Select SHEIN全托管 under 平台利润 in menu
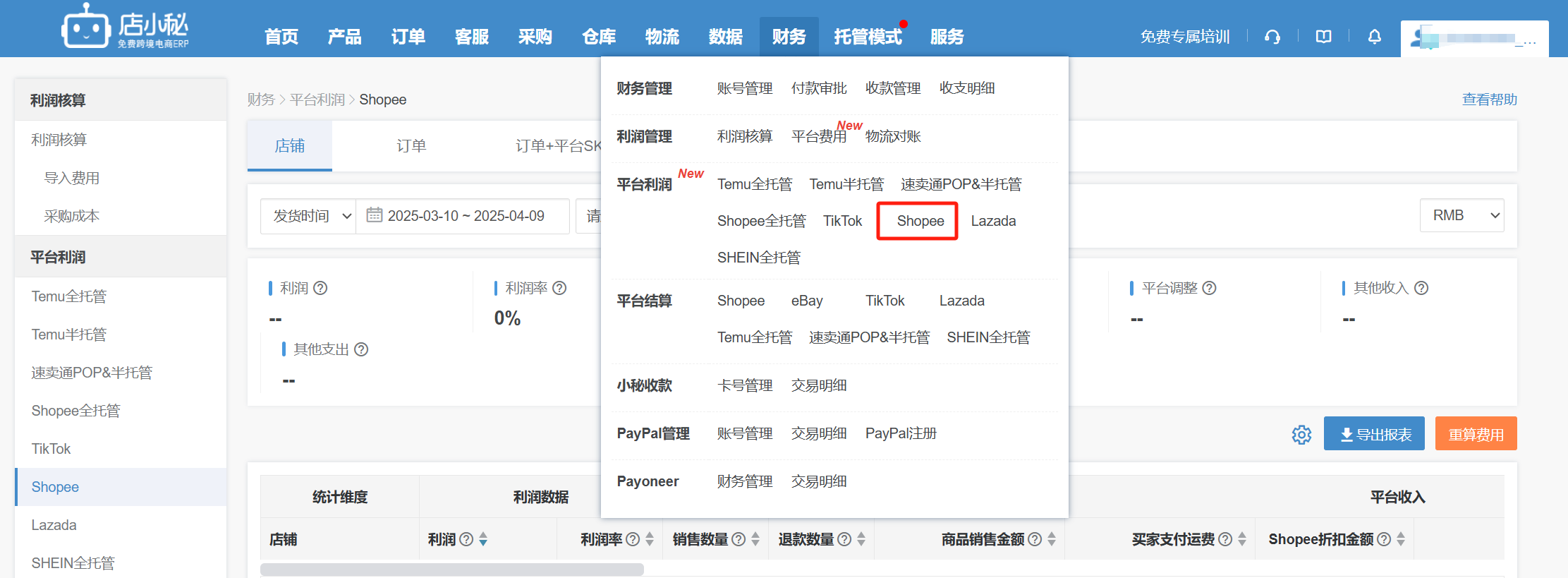The height and width of the screenshot is (578, 1568). (759, 258)
